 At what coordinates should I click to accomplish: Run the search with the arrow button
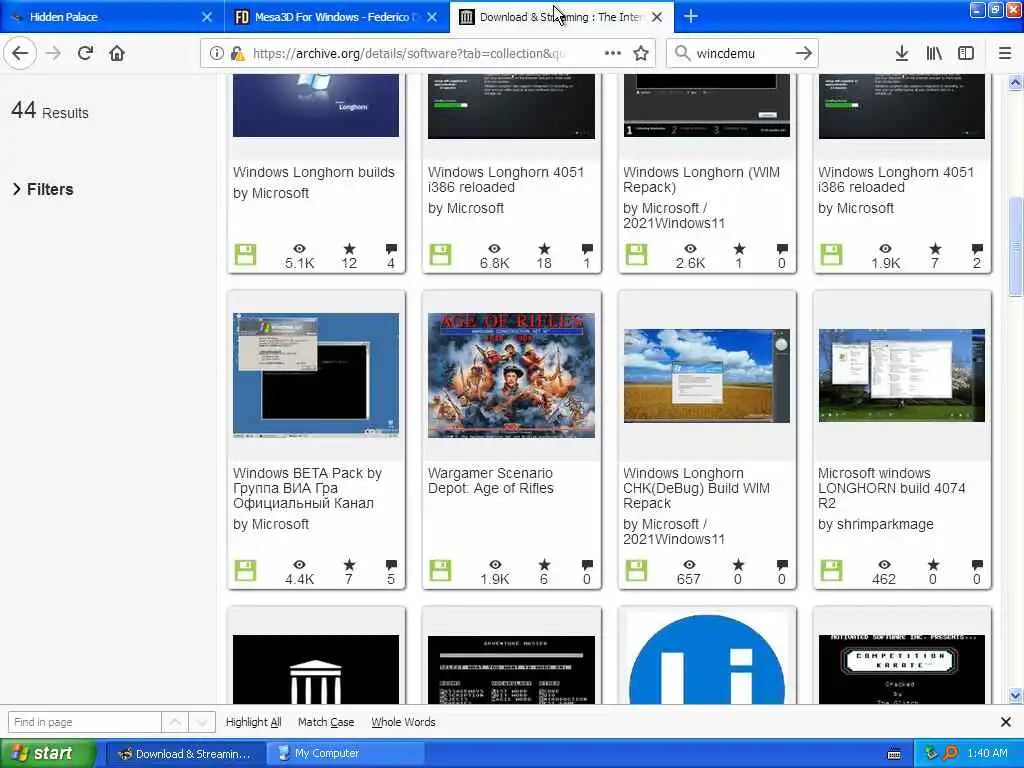click(804, 54)
